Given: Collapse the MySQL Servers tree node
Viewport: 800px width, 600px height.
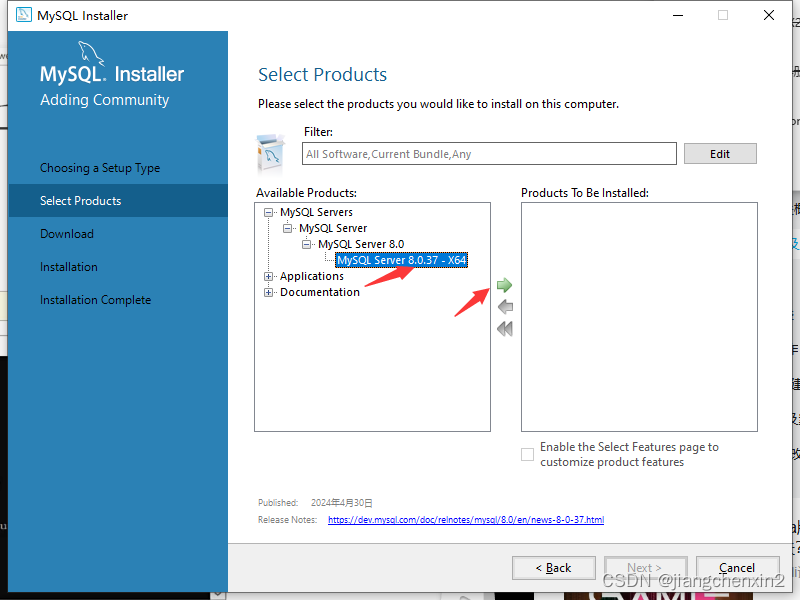Looking at the screenshot, I should coord(268,212).
